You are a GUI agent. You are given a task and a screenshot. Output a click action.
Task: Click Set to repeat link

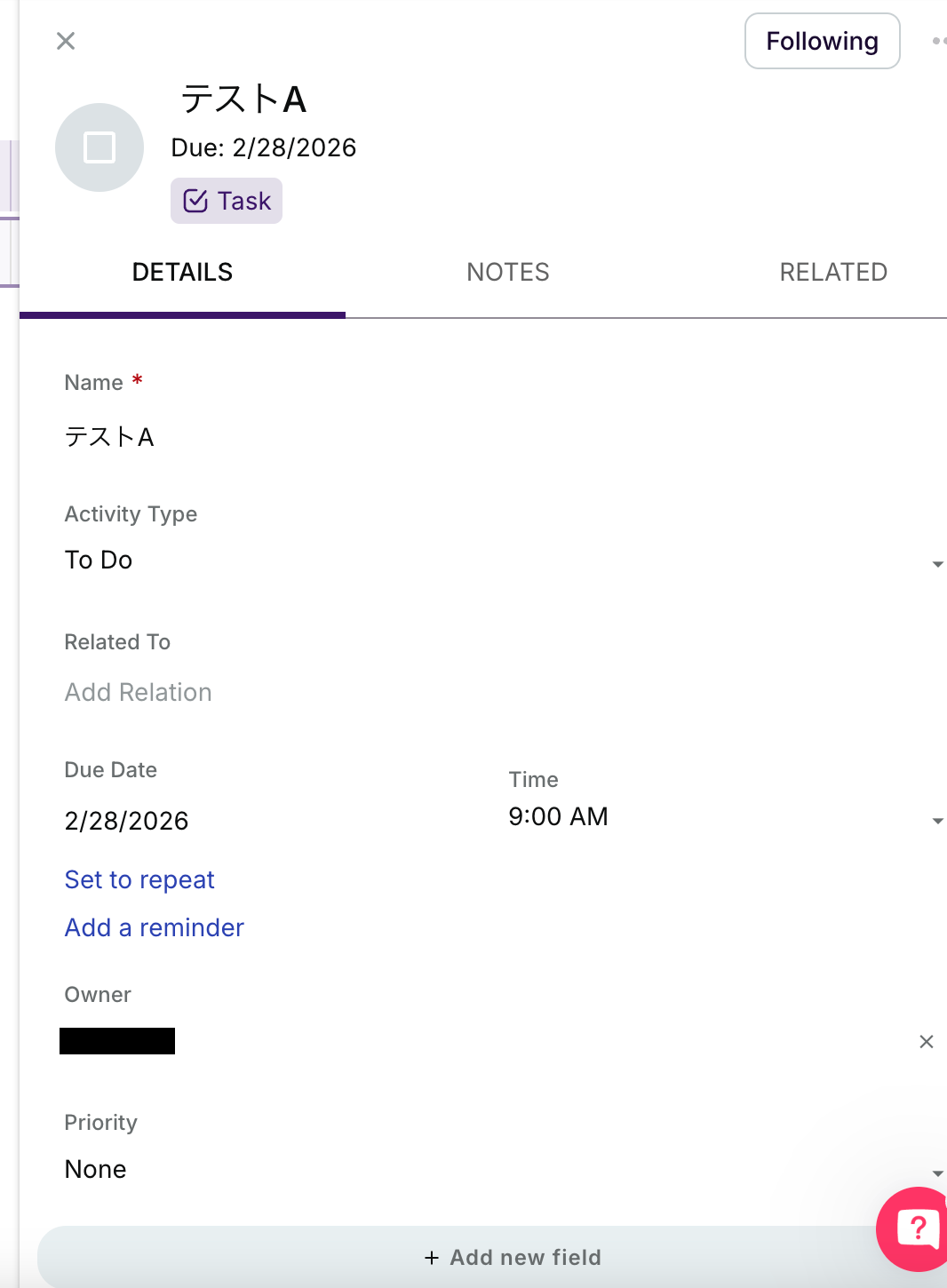pos(139,879)
